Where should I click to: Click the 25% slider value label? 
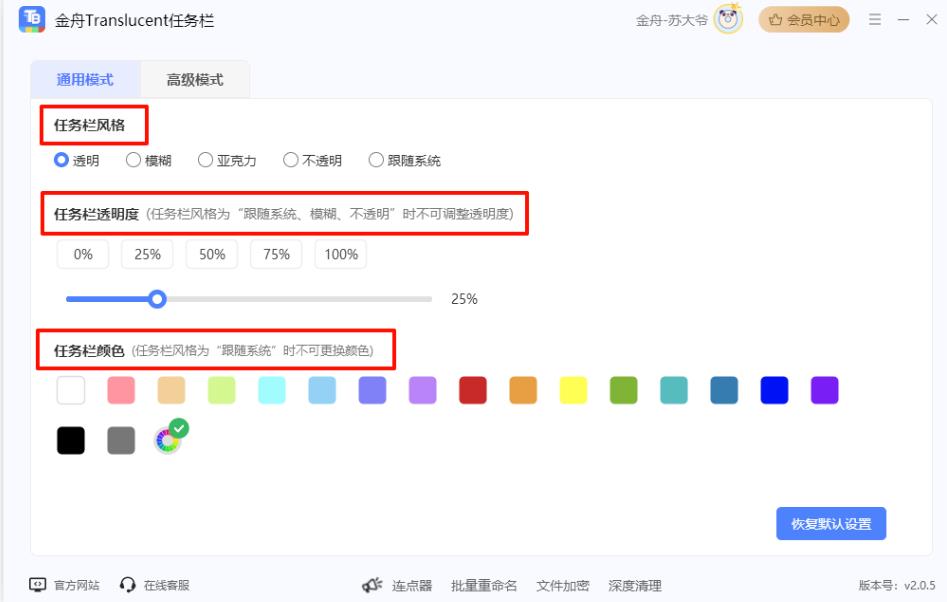(464, 299)
